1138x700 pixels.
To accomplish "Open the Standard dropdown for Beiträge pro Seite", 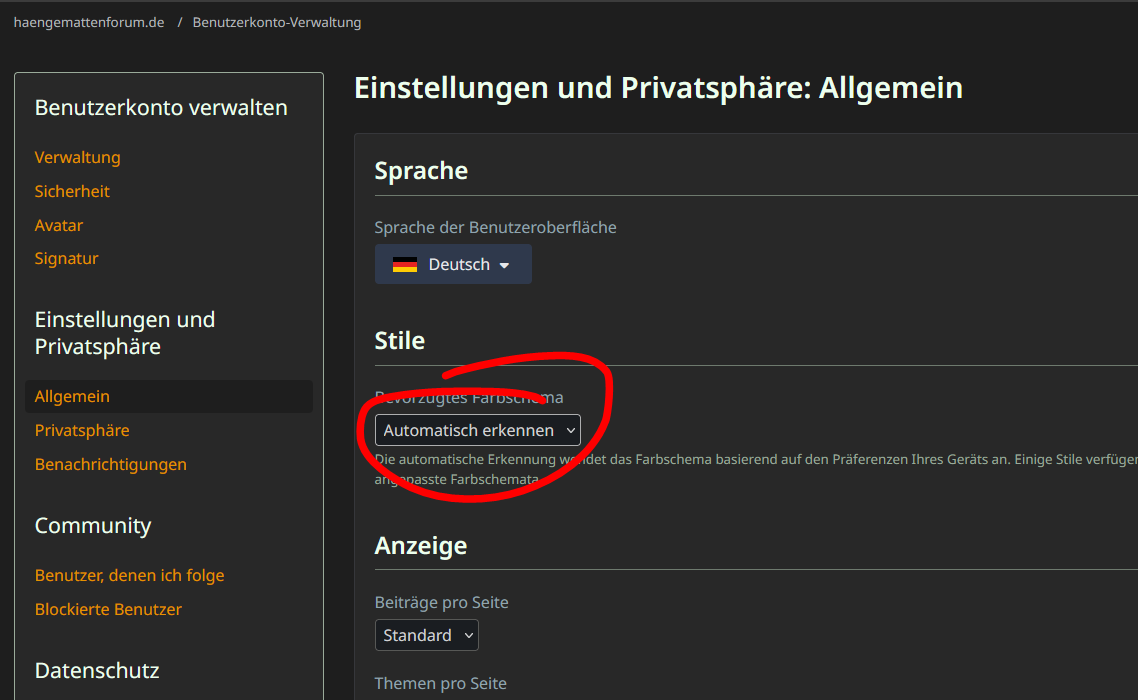I will (x=426, y=635).
